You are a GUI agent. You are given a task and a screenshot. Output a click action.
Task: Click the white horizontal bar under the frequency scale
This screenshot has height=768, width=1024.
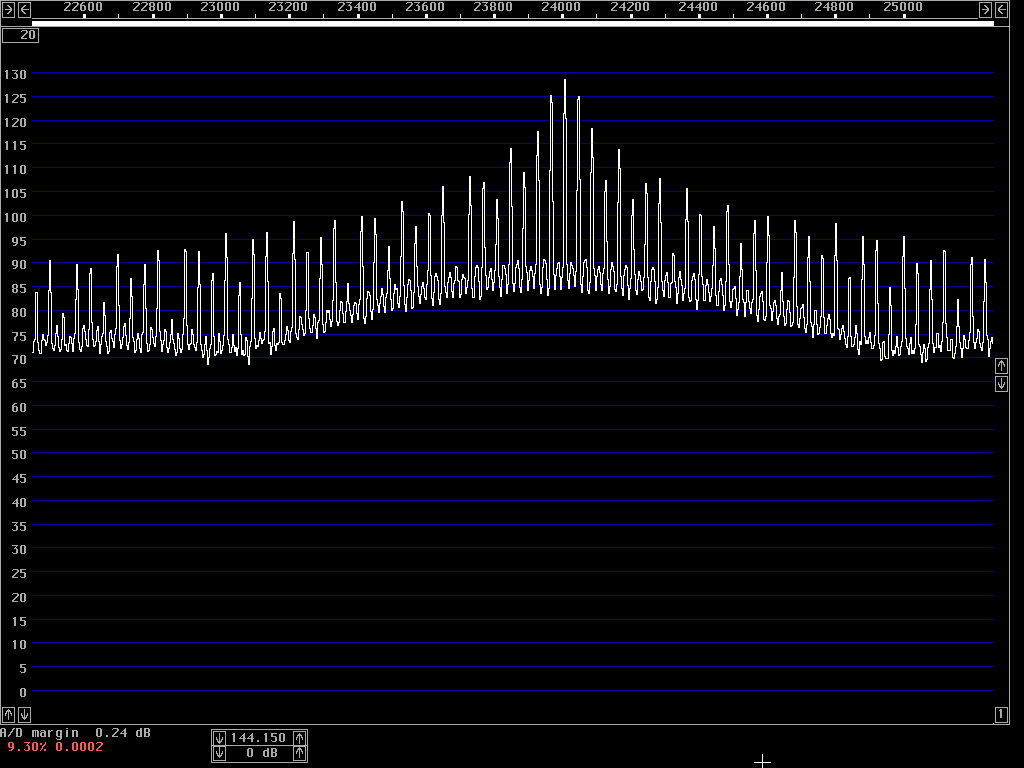click(513, 24)
